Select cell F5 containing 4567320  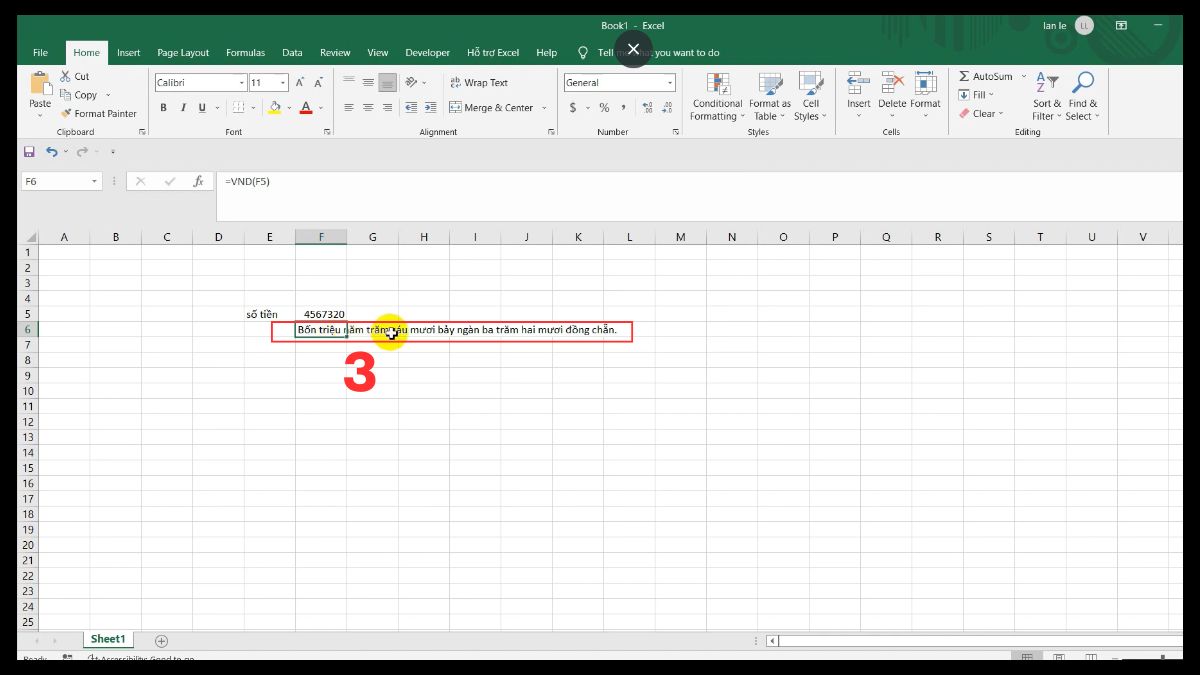(320, 313)
